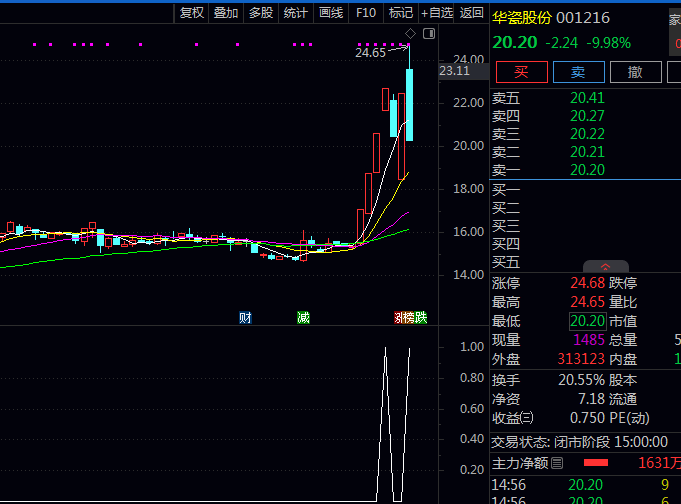The image size is (681, 504).
Task: Click 卖五 price 20.41
Action: [x=587, y=98]
